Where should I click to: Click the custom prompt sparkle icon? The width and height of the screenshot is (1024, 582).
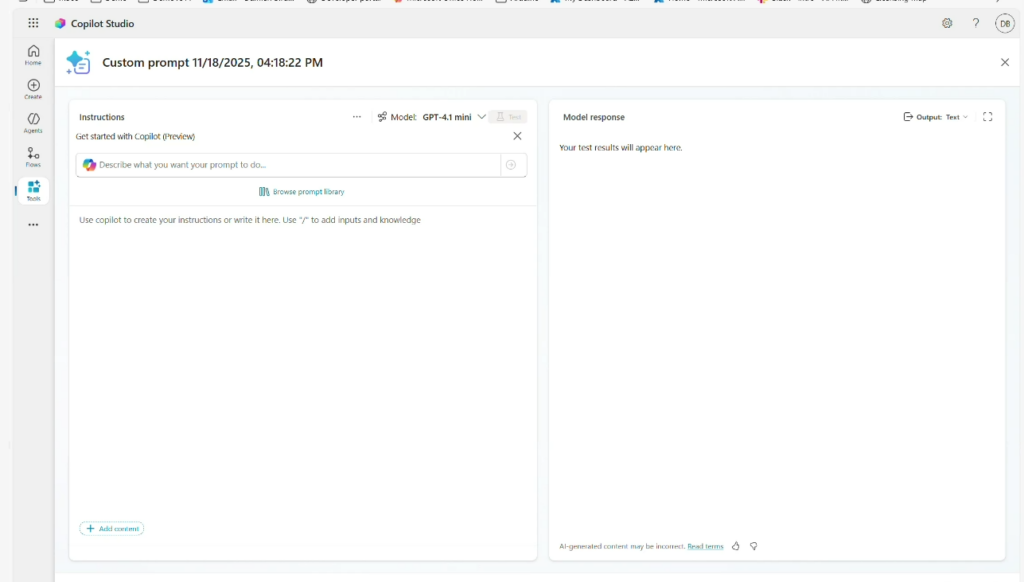coord(78,63)
